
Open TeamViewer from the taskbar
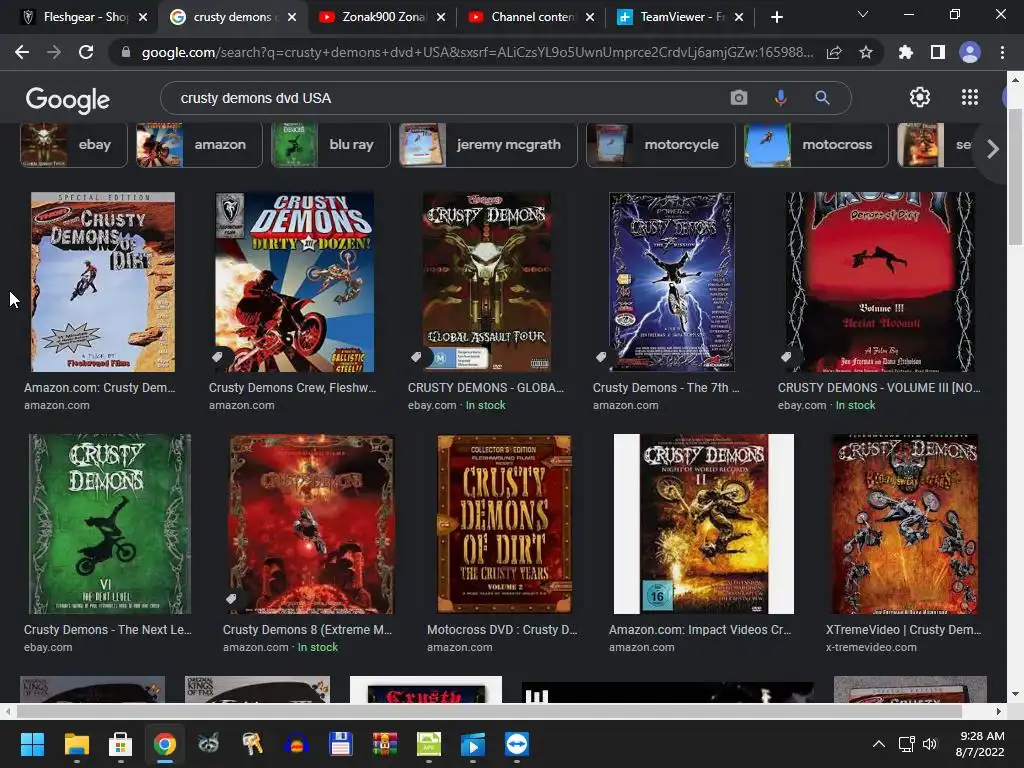tap(517, 744)
